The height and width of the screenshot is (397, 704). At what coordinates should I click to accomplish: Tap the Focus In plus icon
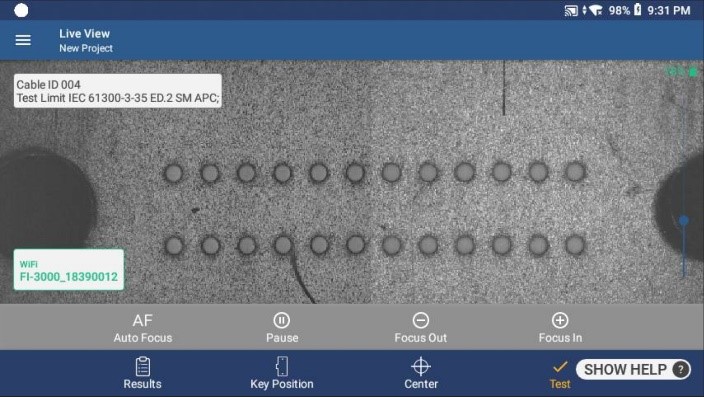tap(560, 320)
